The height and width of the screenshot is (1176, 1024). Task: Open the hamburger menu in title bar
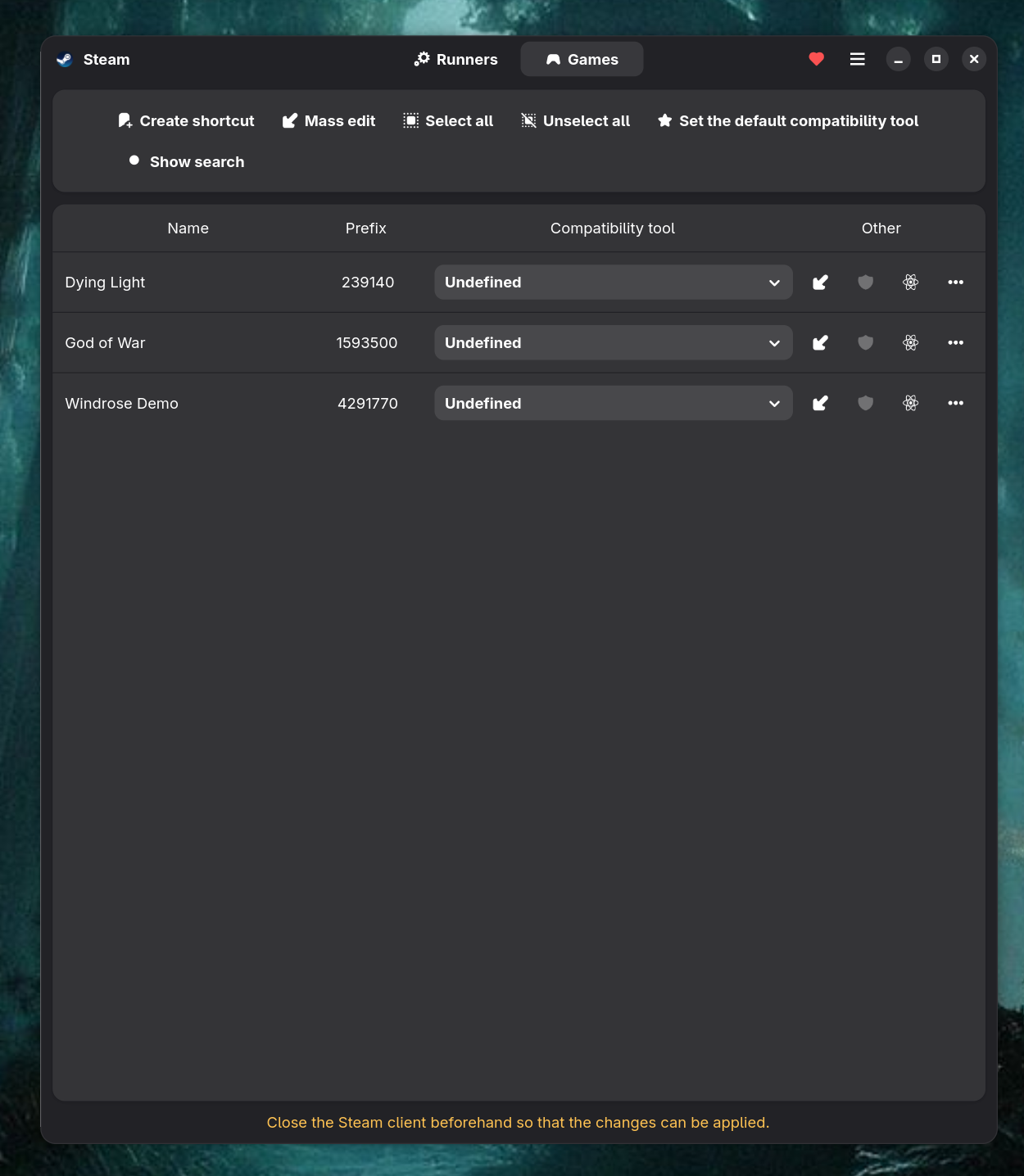click(x=857, y=59)
